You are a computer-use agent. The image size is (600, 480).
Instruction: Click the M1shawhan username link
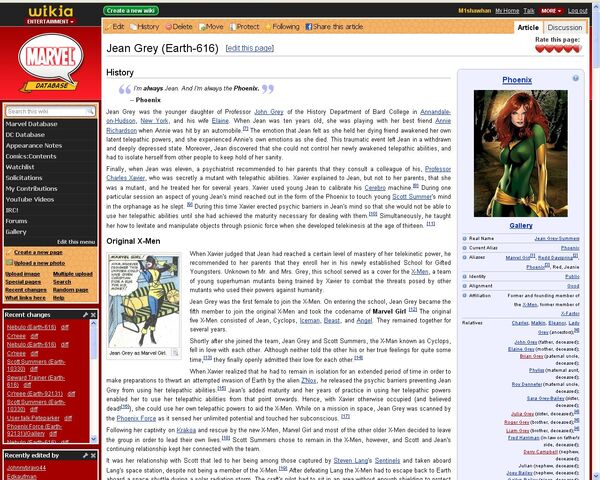pyautogui.click(x=474, y=11)
